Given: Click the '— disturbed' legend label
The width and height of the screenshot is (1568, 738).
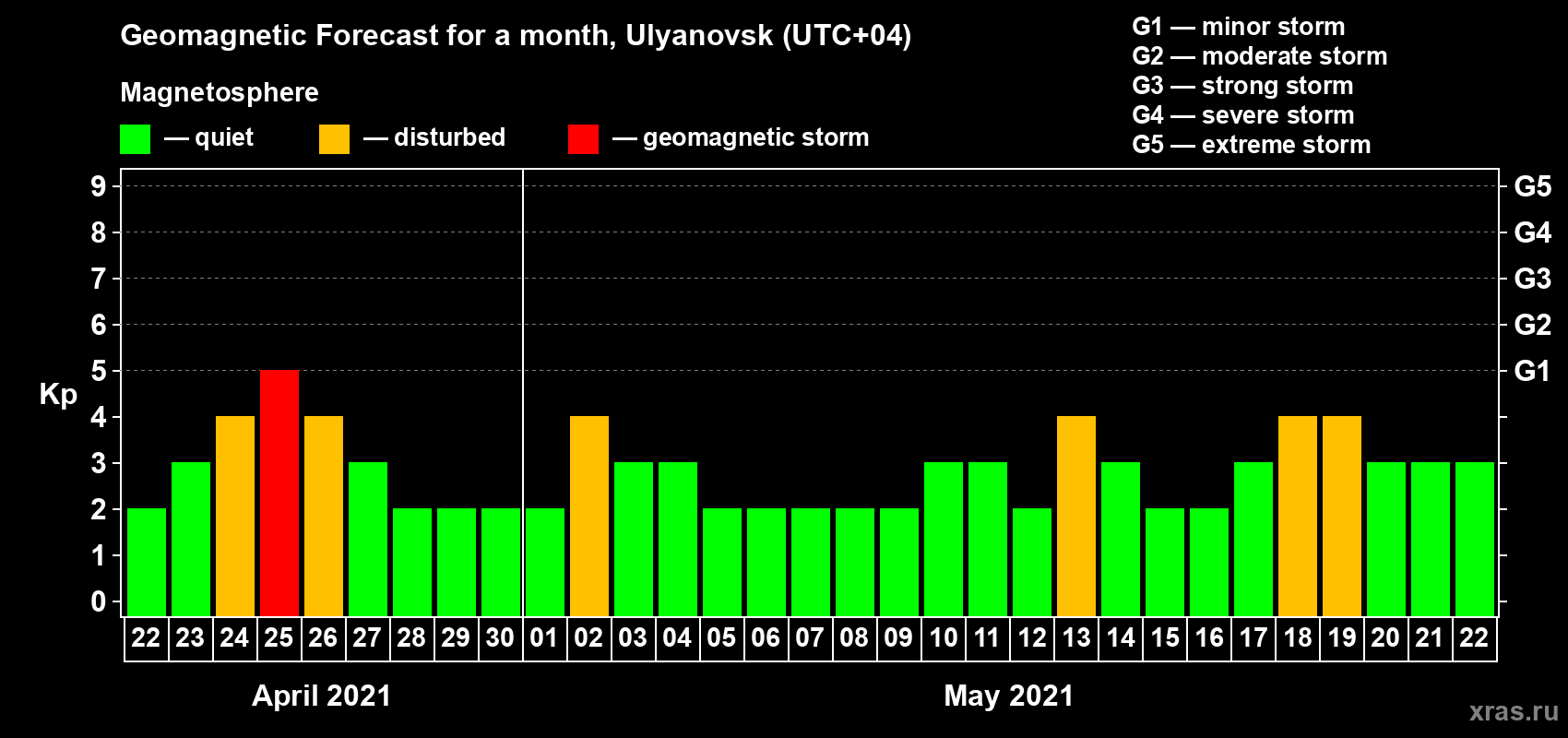Looking at the screenshot, I should 434,137.
